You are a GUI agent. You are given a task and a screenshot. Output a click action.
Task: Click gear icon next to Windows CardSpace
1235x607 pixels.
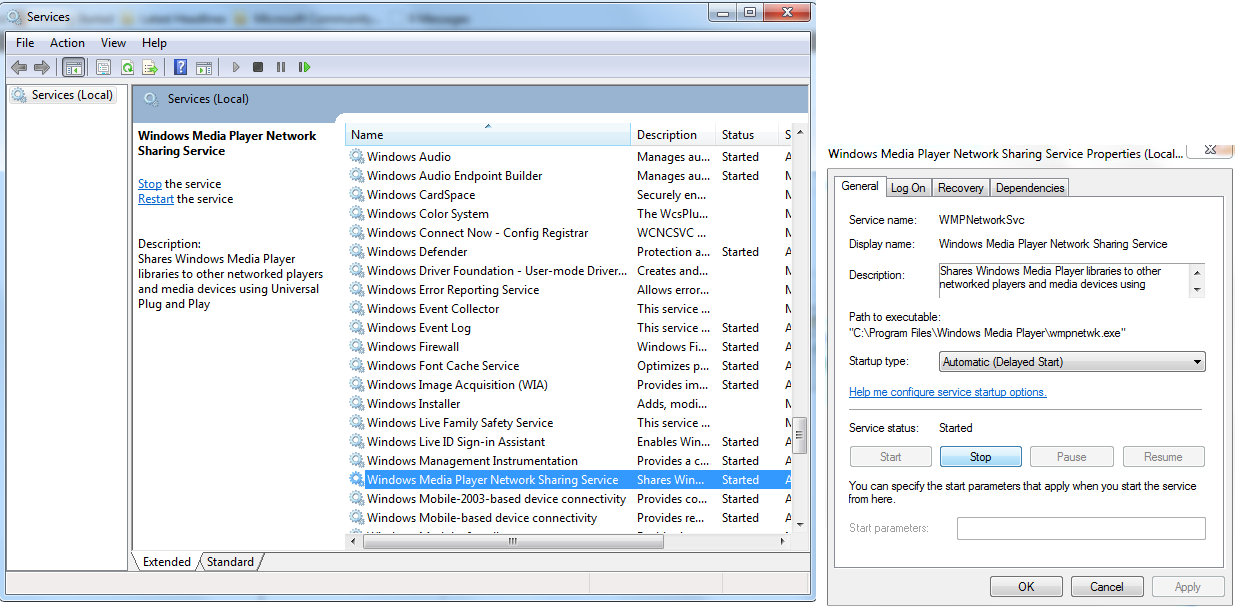356,194
